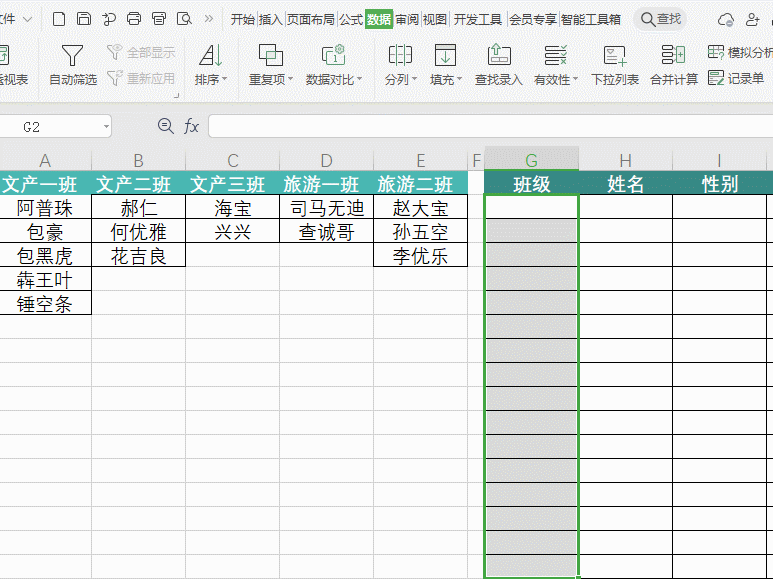
Task: Select column header D
Action: (326, 160)
